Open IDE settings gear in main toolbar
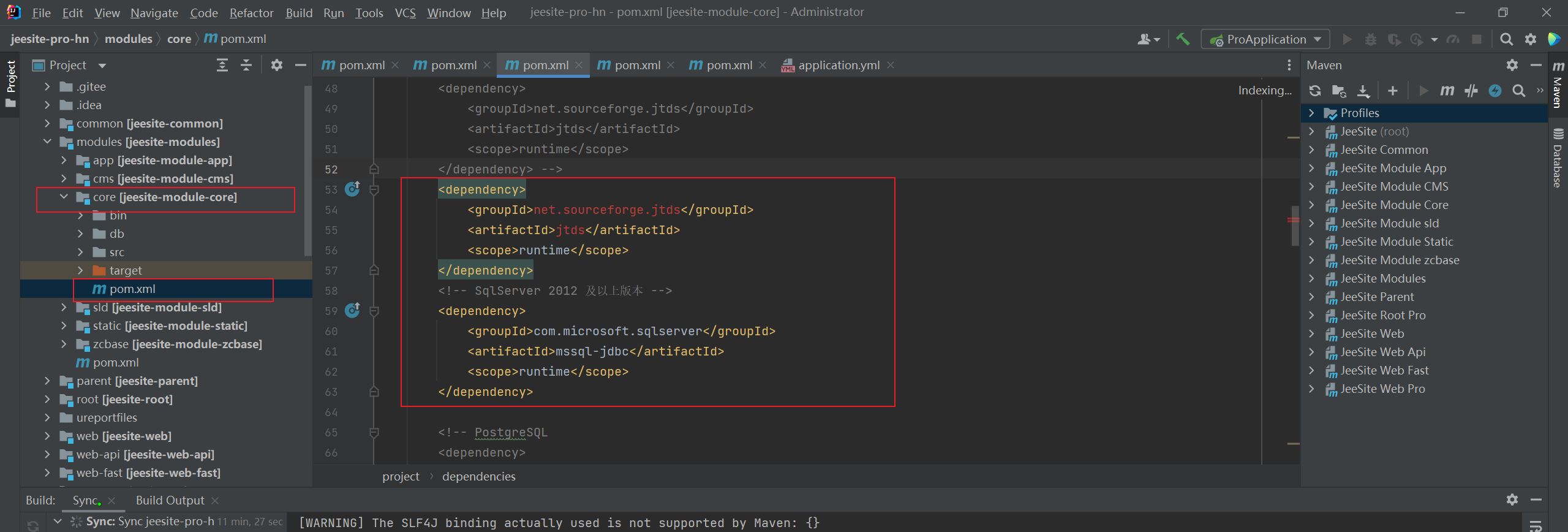 pos(1531,39)
